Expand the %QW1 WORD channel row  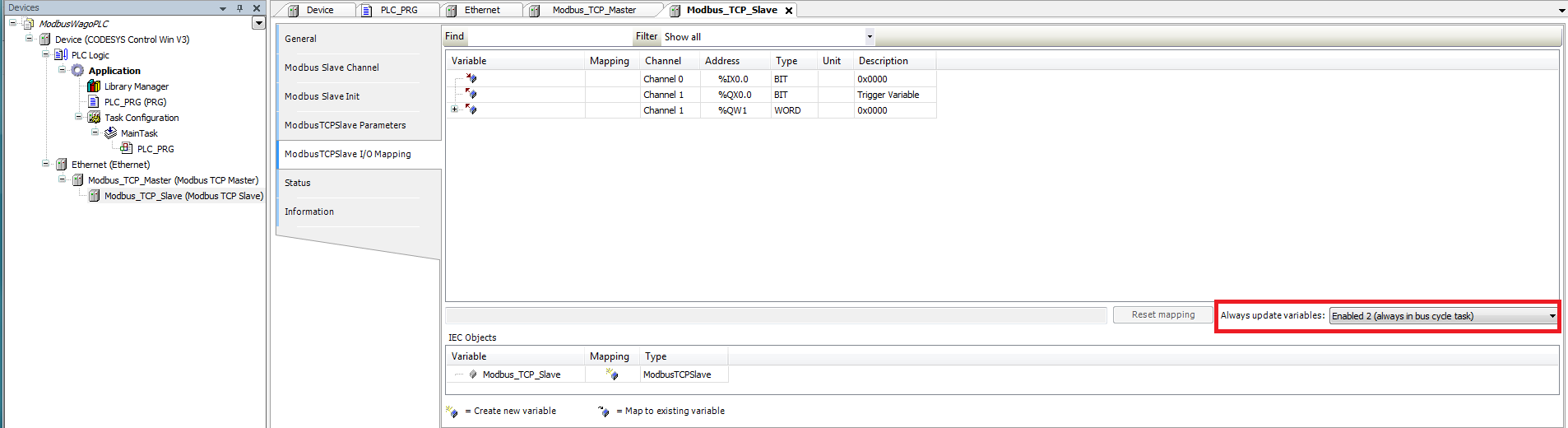point(454,109)
